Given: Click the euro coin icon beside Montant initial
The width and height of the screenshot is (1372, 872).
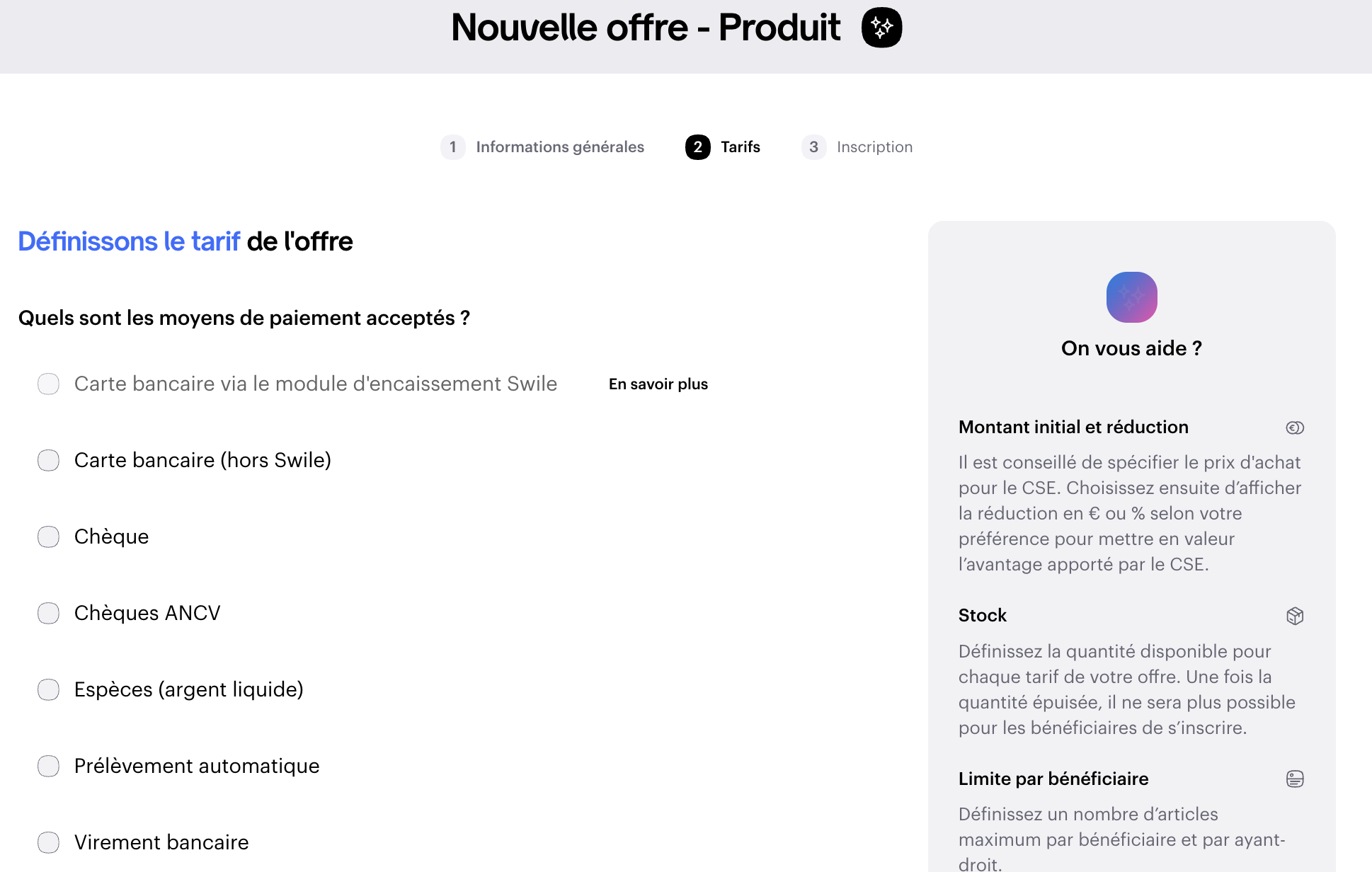Looking at the screenshot, I should click(x=1295, y=428).
